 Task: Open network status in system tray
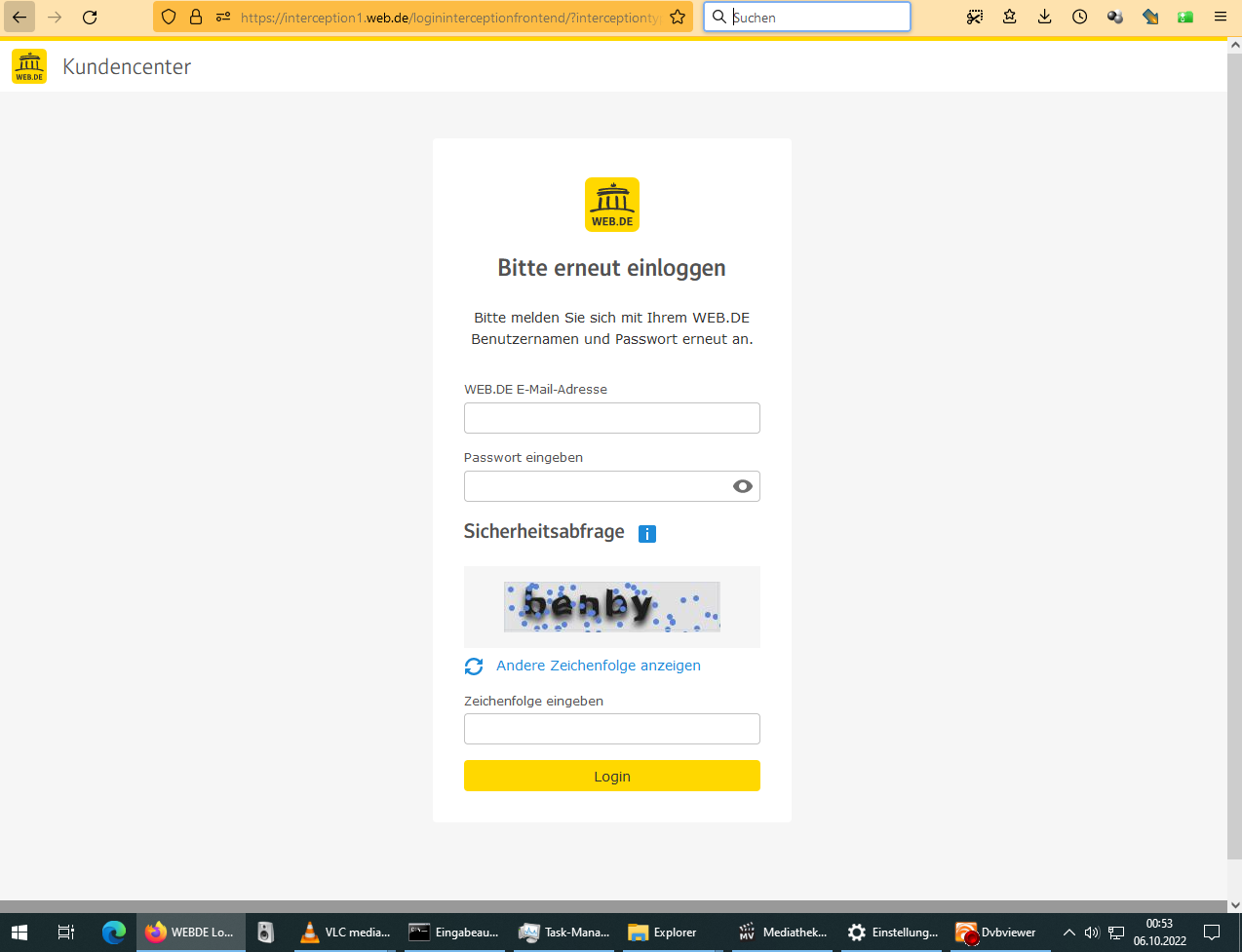coord(1116,933)
